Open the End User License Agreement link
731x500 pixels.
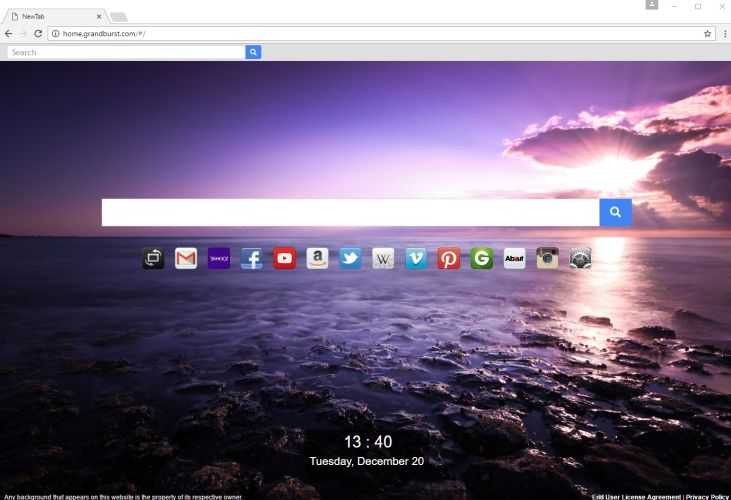636,497
